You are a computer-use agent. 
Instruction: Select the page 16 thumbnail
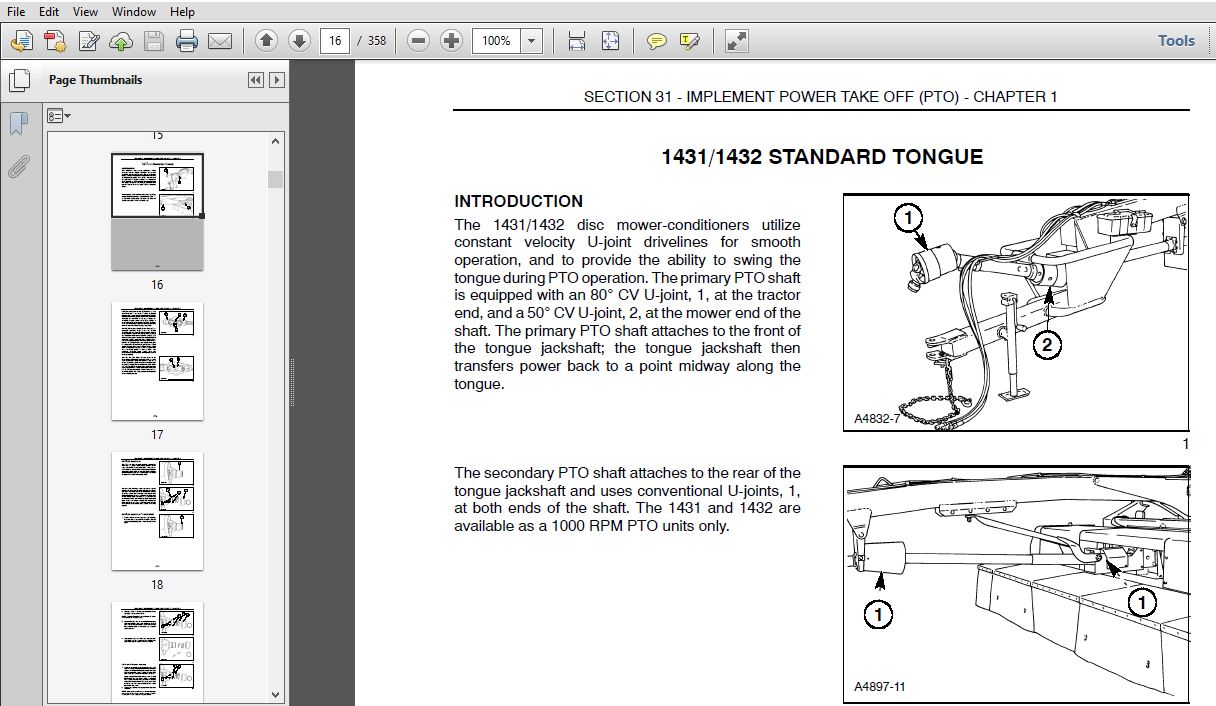click(157, 211)
